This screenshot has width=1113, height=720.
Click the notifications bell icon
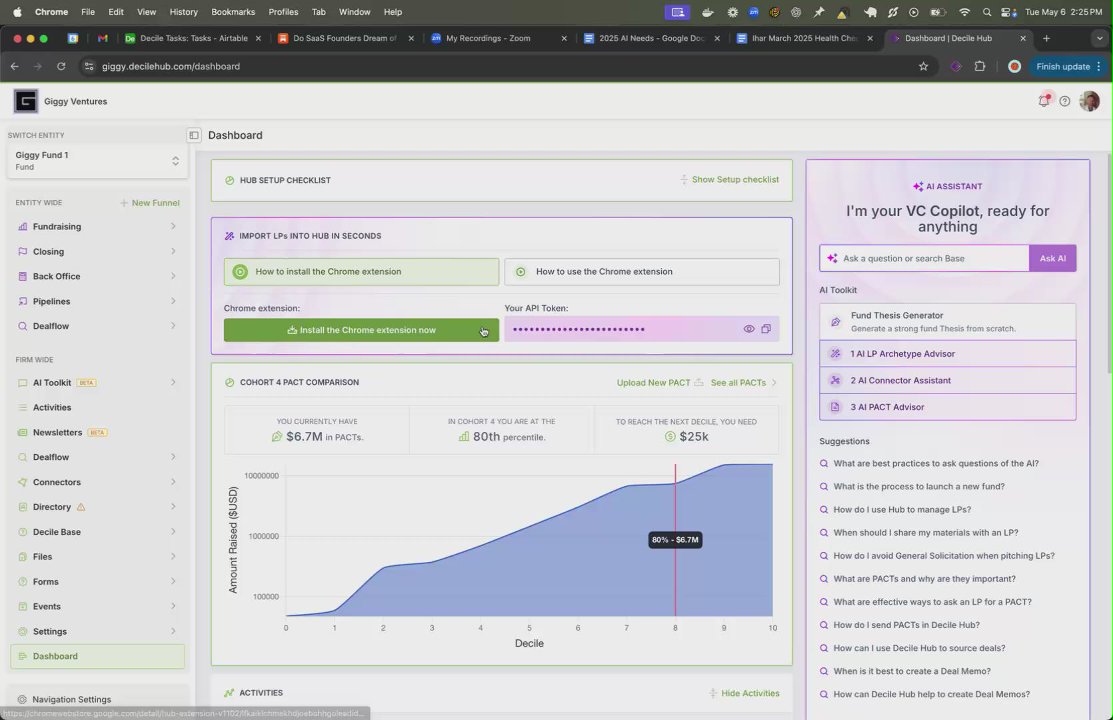pyautogui.click(x=1044, y=101)
